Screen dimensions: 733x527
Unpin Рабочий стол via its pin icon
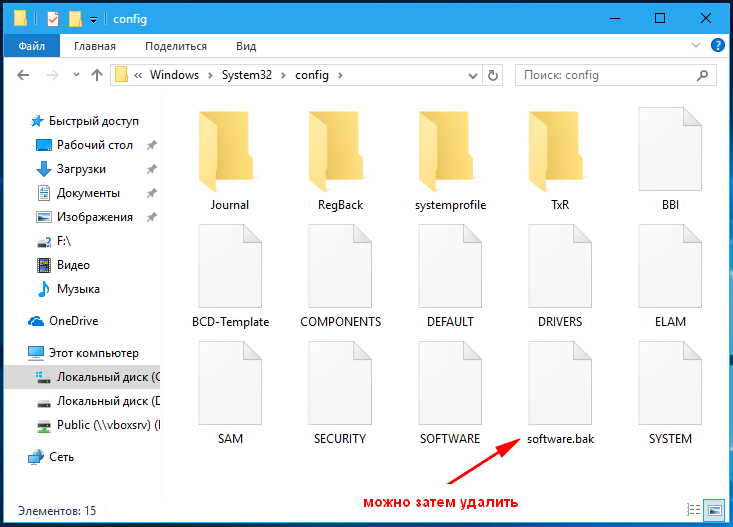(x=151, y=145)
